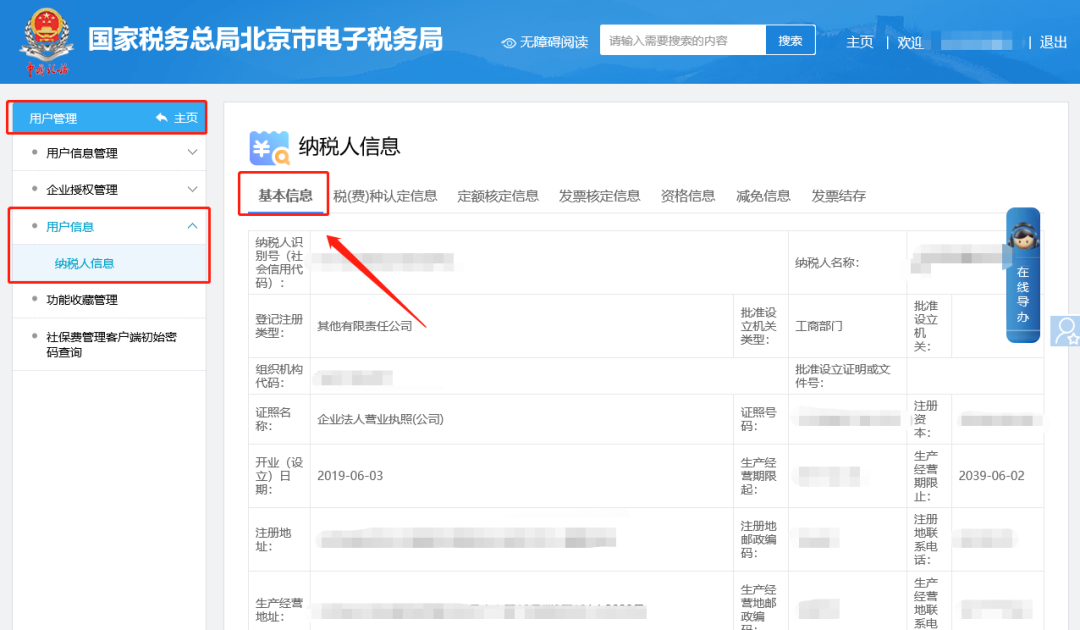Select 纳税人信息 in the sidebar
1080x630 pixels.
(x=84, y=264)
